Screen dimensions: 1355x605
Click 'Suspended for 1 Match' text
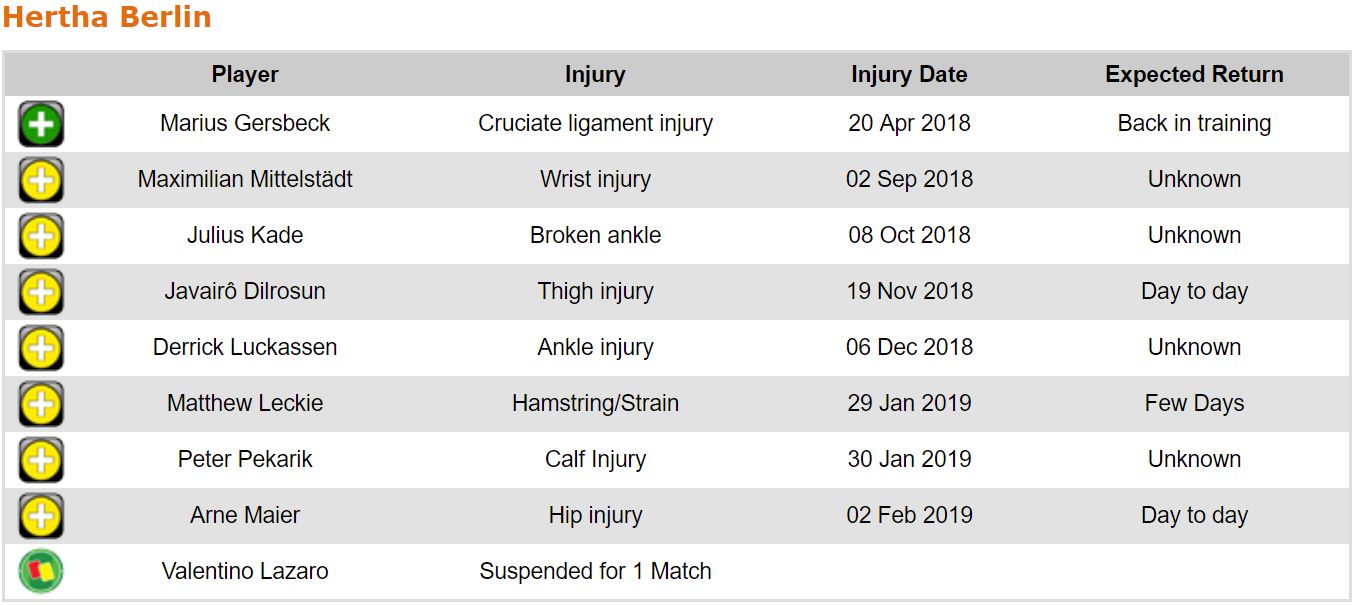[x=595, y=572]
